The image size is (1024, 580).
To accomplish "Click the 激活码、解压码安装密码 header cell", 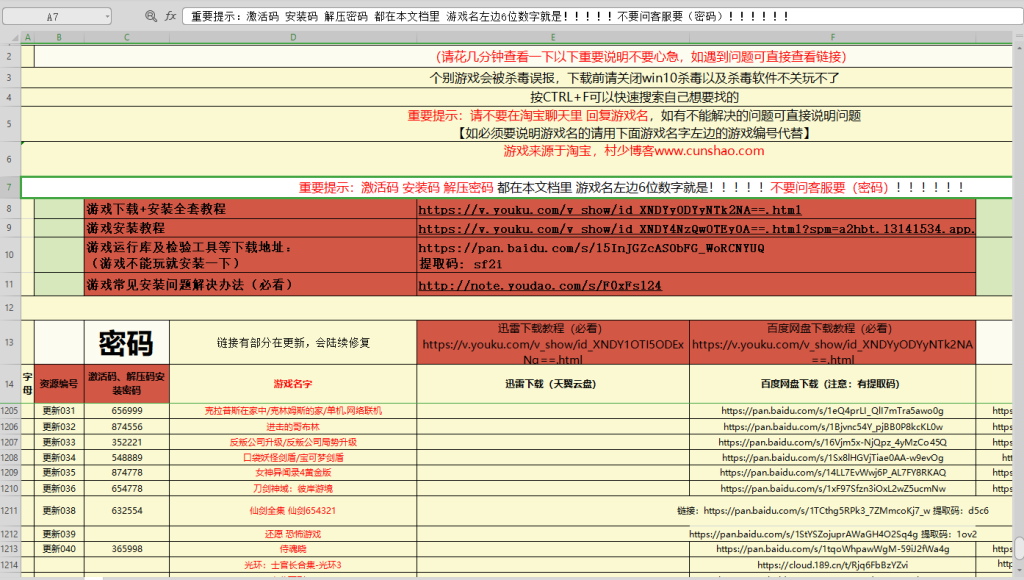I will 127,384.
